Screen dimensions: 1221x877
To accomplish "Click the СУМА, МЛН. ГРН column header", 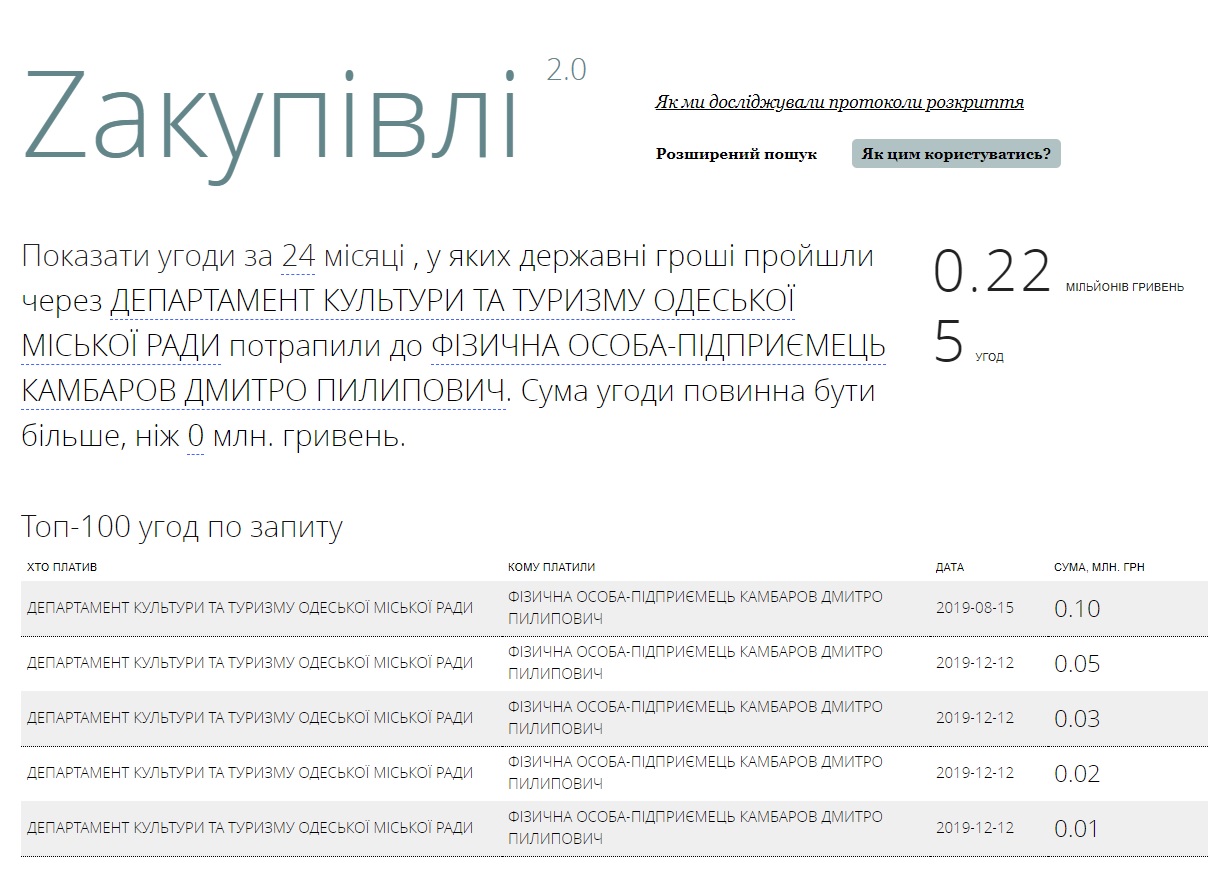I will (x=1099, y=567).
